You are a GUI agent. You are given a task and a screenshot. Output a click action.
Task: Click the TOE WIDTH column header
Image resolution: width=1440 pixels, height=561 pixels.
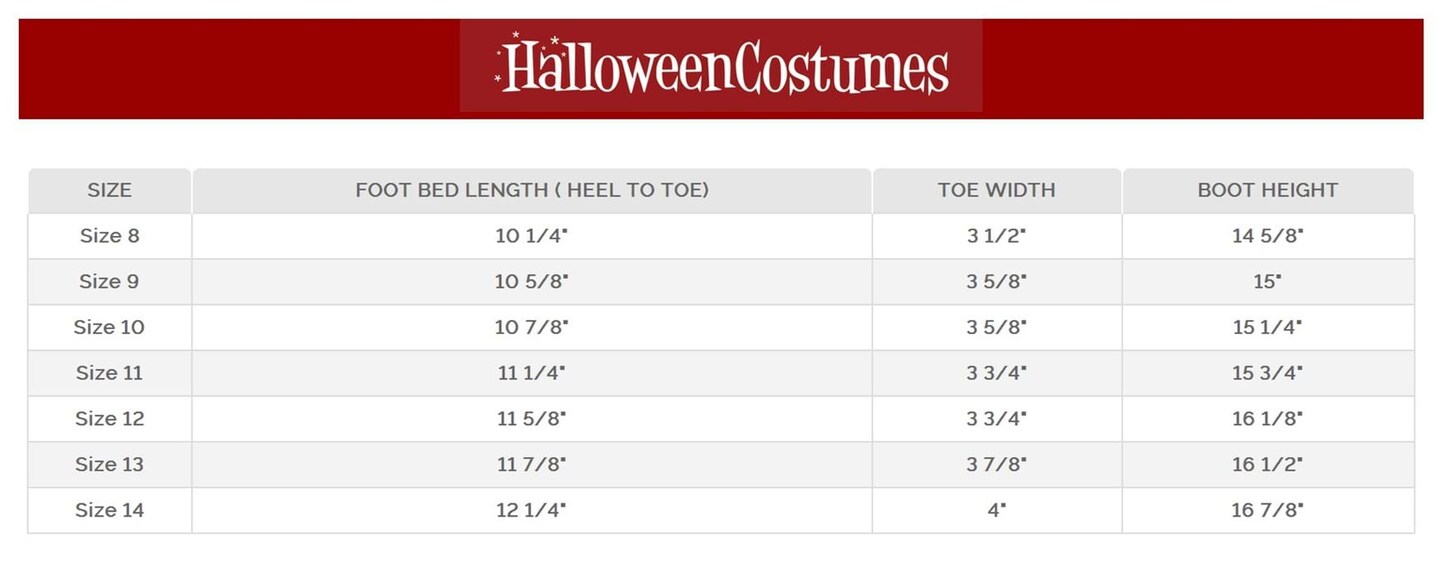[996, 190]
